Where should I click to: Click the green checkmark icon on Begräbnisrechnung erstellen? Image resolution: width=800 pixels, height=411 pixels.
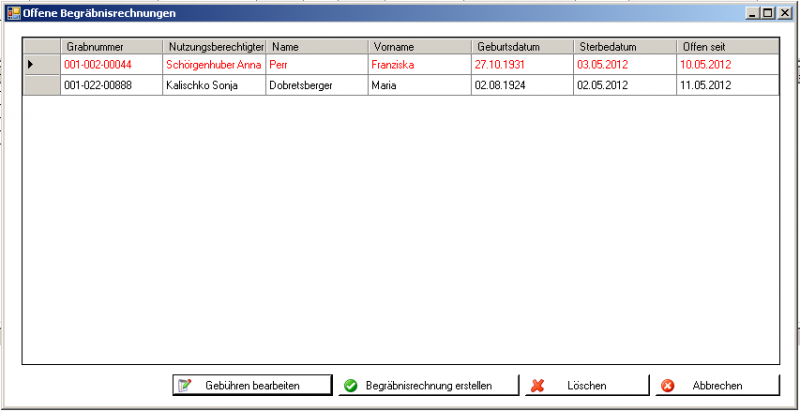[350, 386]
